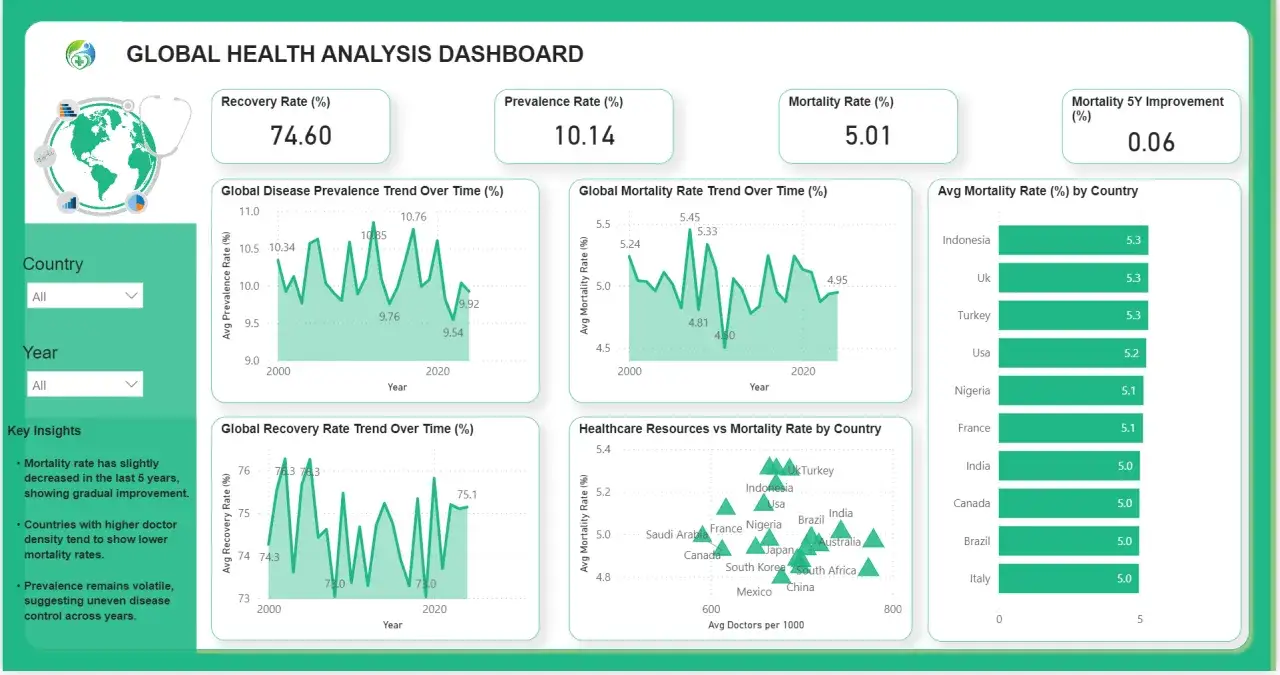This screenshot has height=675, width=1280.
Task: Select the Prevalence Rate (%) card
Action: pyautogui.click(x=584, y=126)
